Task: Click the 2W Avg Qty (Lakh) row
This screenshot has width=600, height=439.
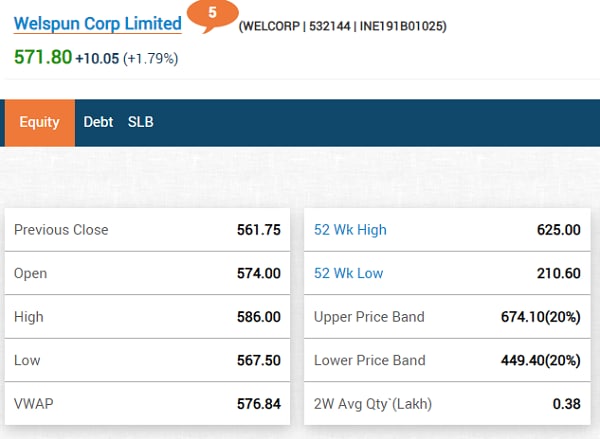Action: click(447, 404)
